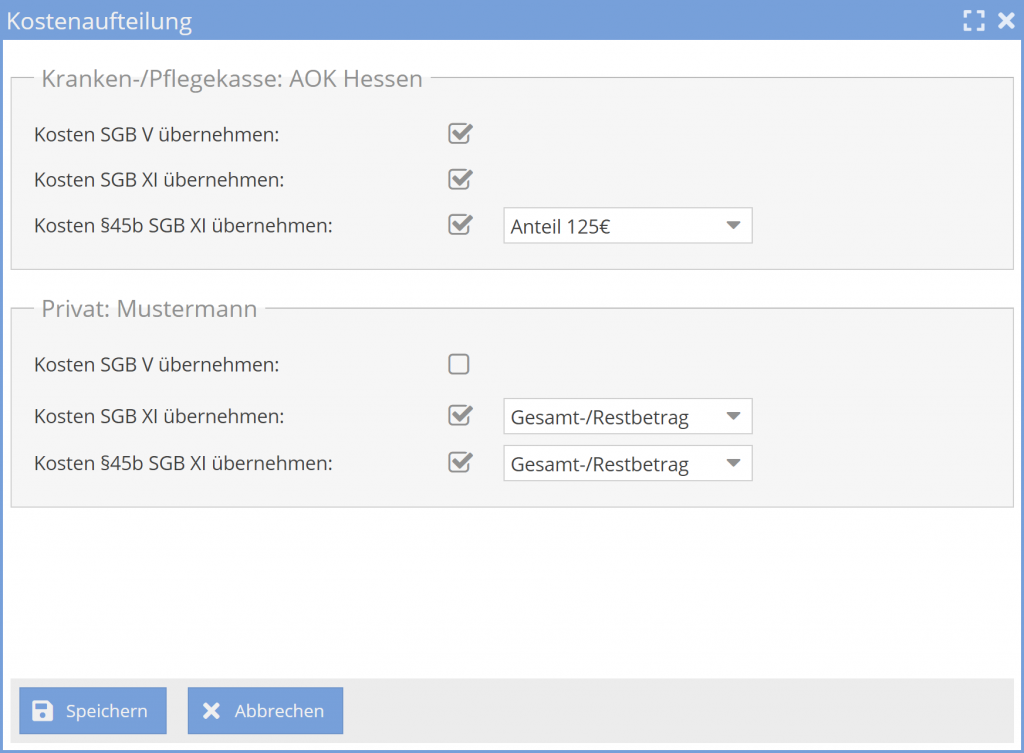
Task: Uncheck Privat Mustermann Kosten SGB XI checkbox
Action: (x=459, y=416)
